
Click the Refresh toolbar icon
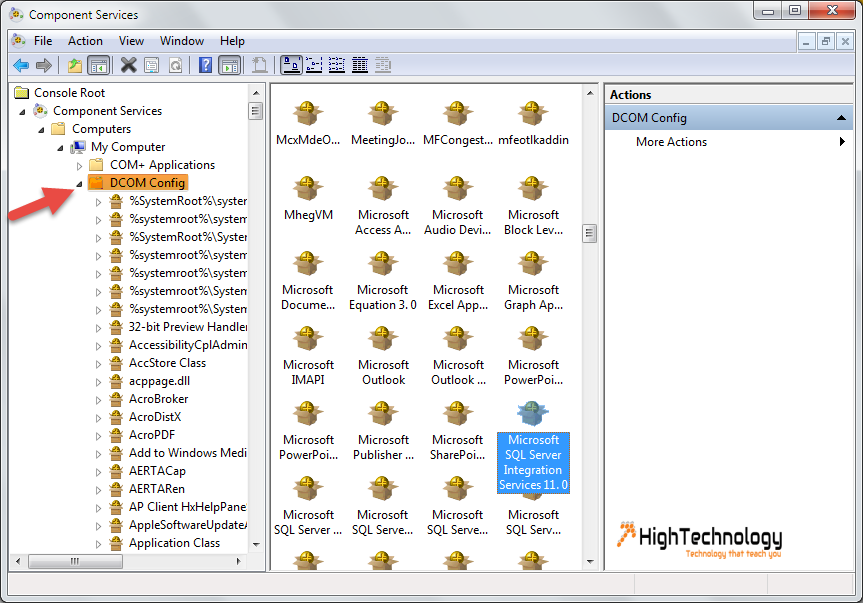point(176,65)
